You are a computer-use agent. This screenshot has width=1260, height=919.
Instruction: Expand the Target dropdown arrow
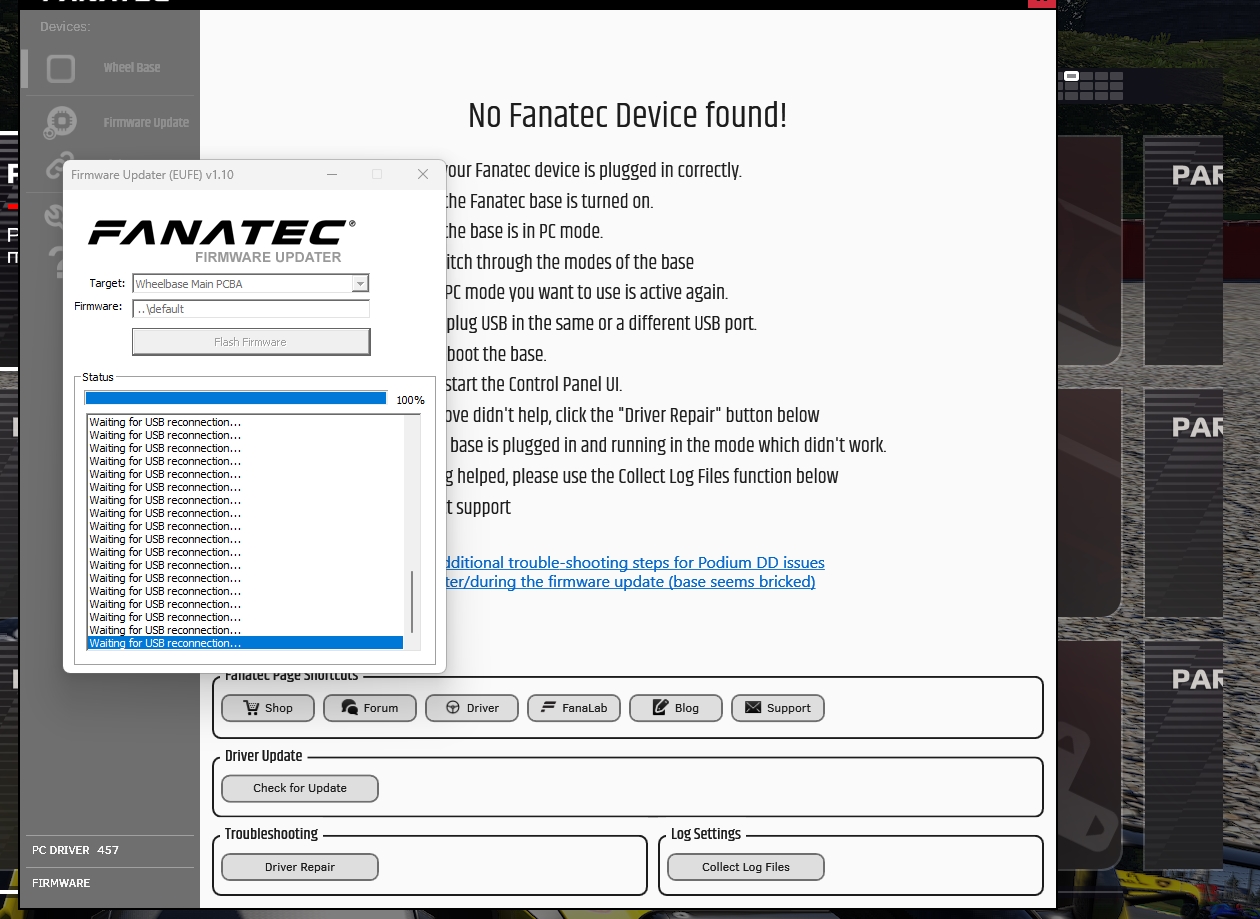360,284
